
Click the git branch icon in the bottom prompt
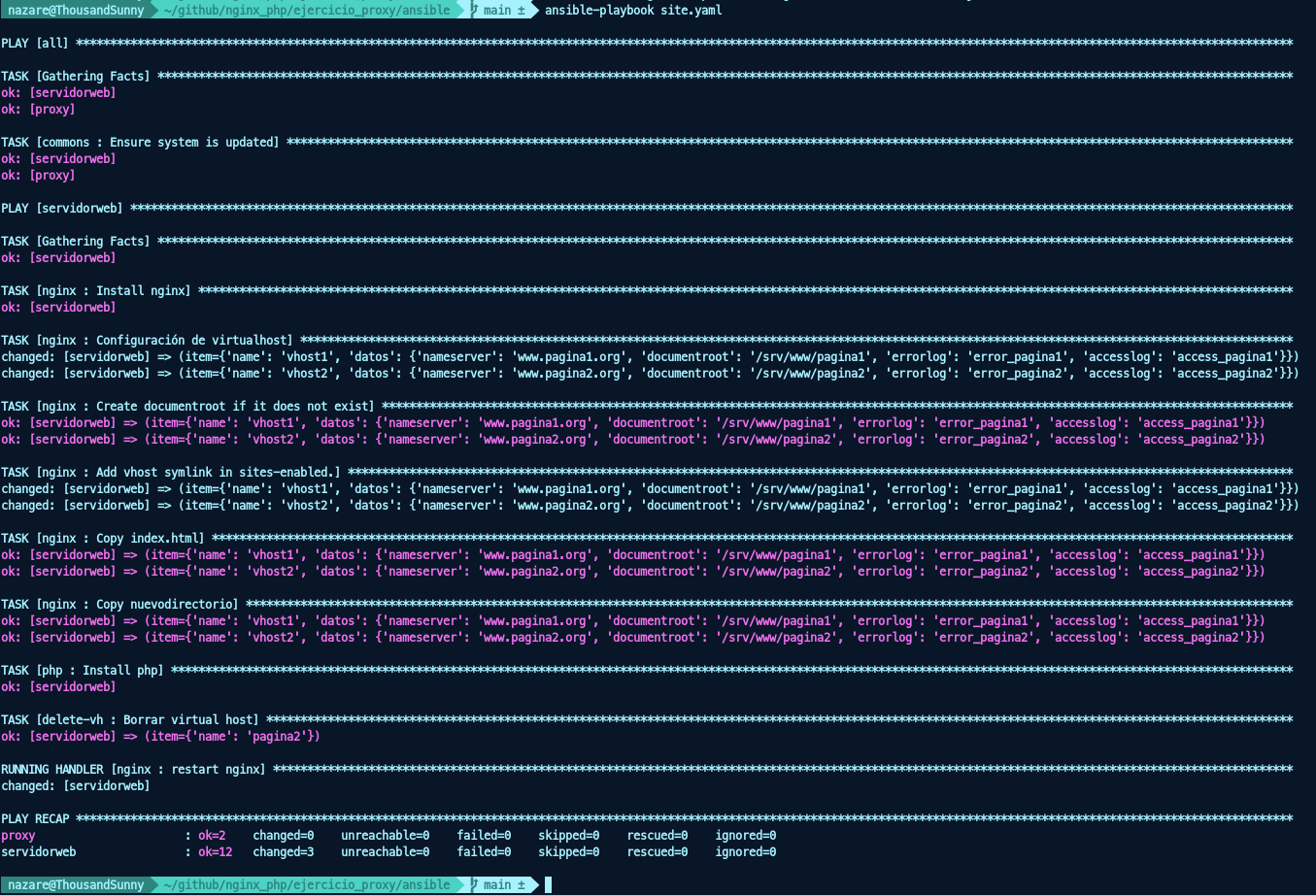click(474, 884)
